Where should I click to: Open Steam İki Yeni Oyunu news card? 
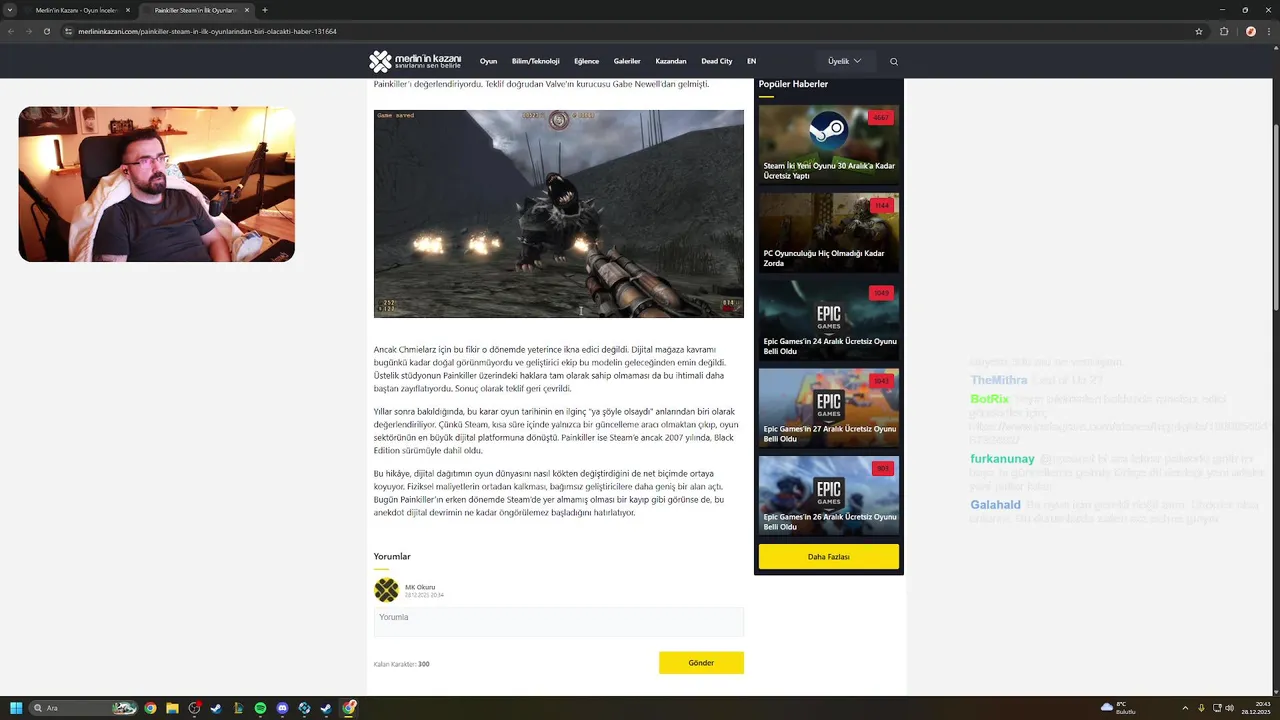pyautogui.click(x=829, y=145)
